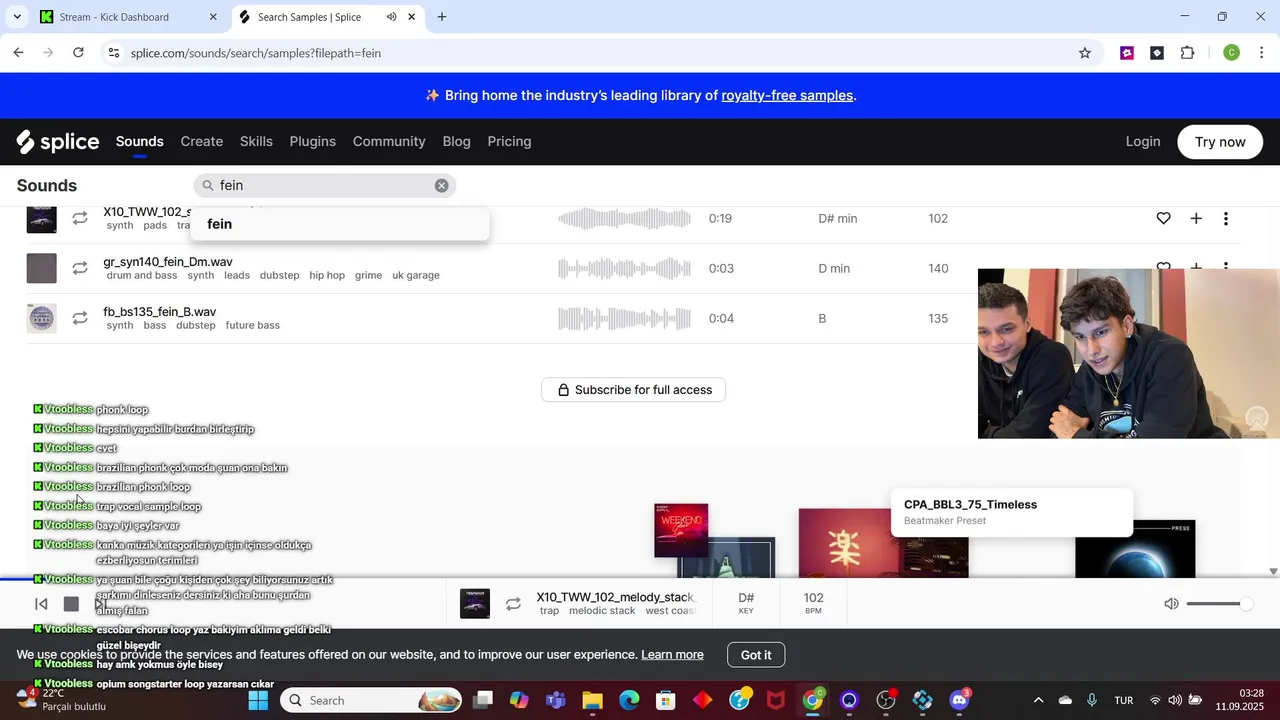Open the Chrome profile avatar
The width and height of the screenshot is (1280, 720).
pyautogui.click(x=1232, y=53)
